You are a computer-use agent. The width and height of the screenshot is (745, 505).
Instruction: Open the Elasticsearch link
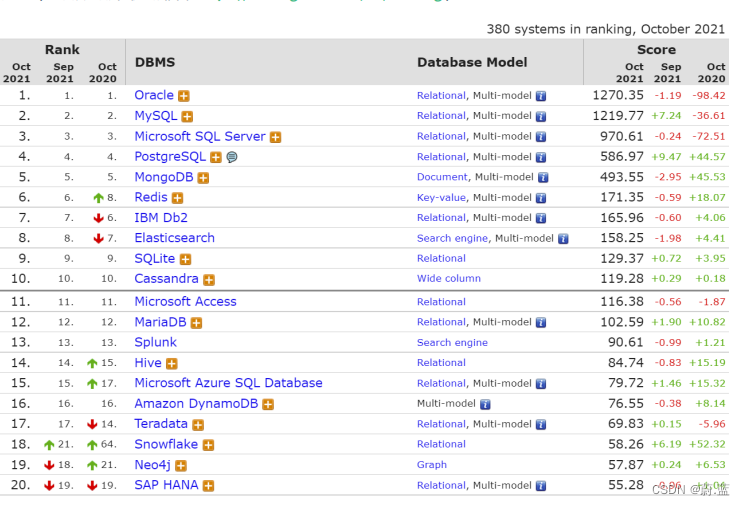174,238
